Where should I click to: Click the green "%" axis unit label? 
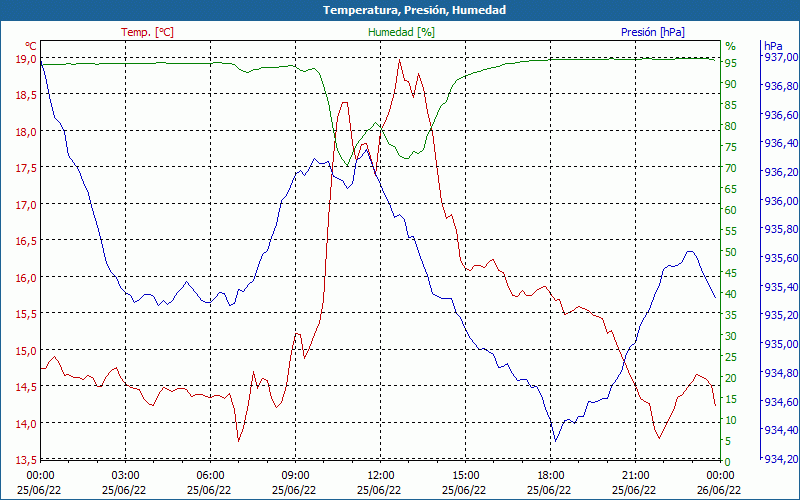click(731, 46)
